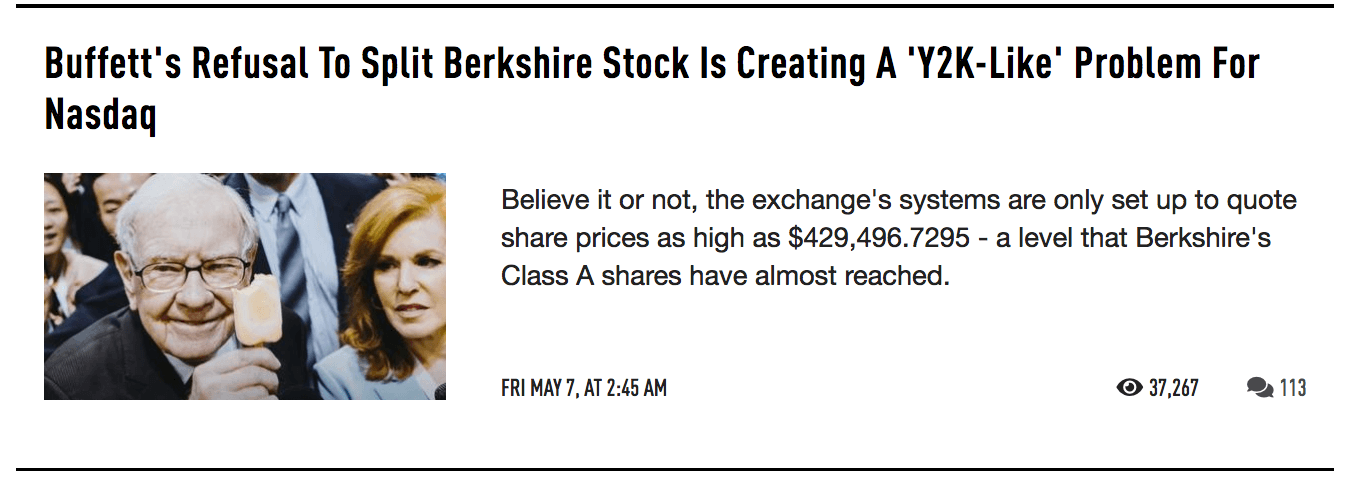Image resolution: width=1354 pixels, height=492 pixels.
Task: Click the $429,496.7295 figure in the summary
Action: coord(890,238)
